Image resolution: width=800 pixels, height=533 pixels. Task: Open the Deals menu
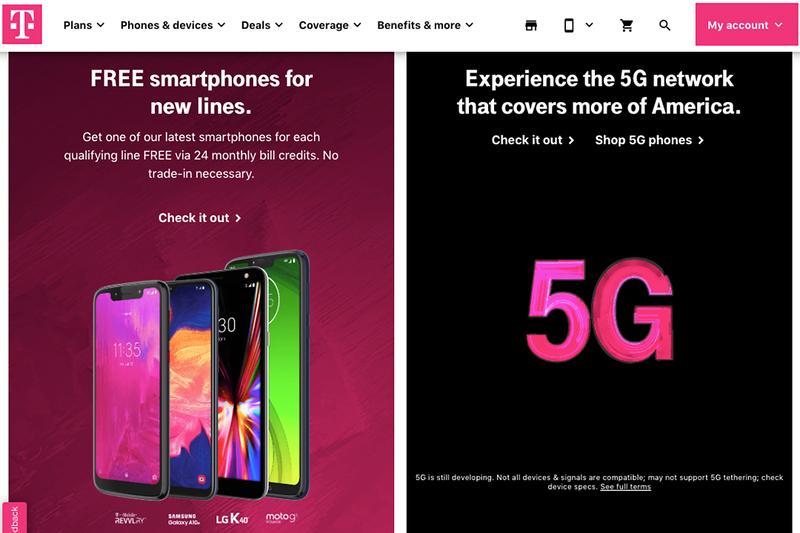(x=262, y=25)
